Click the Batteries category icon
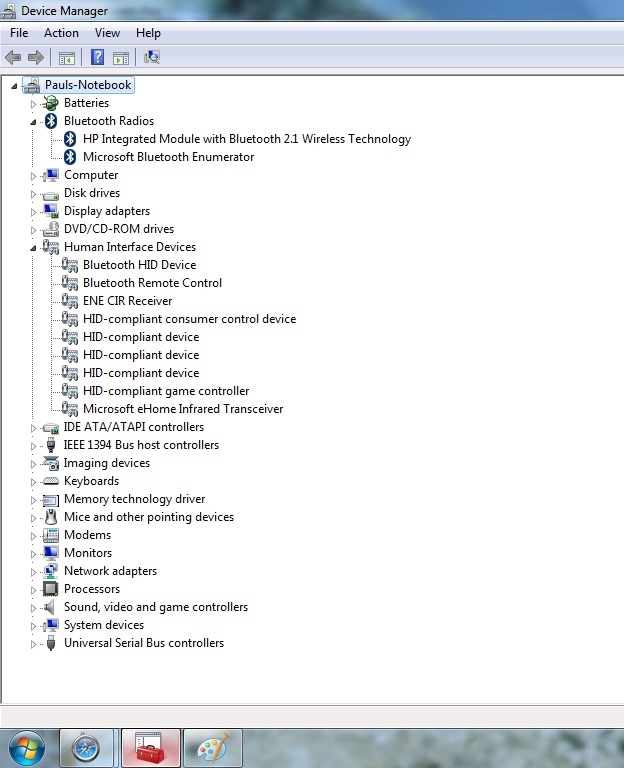The image size is (624, 768). [50, 103]
